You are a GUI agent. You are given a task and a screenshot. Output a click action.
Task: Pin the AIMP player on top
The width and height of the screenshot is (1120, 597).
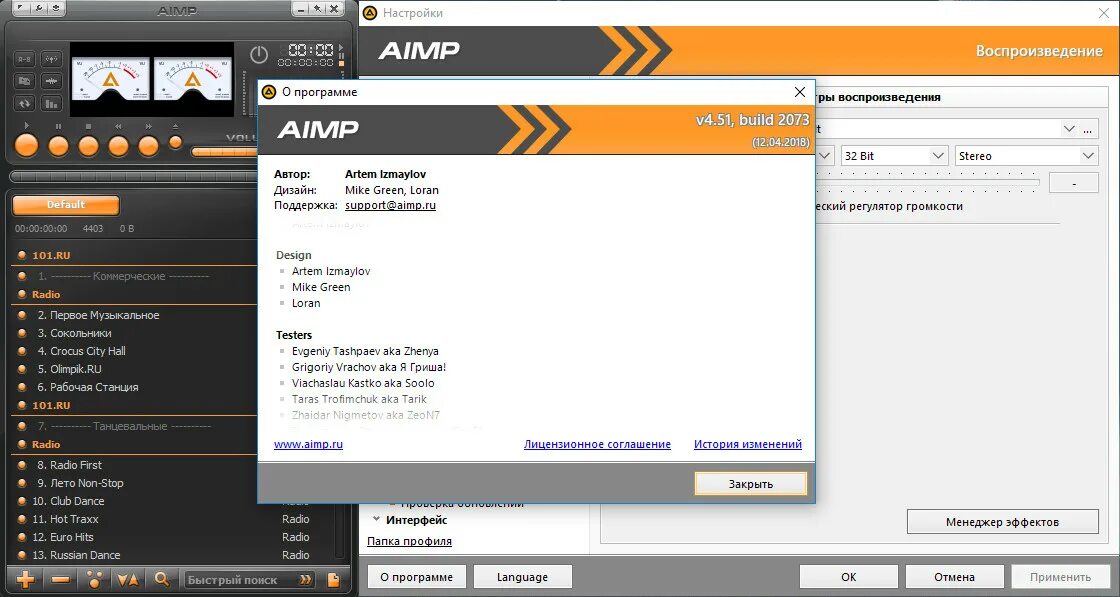click(318, 9)
